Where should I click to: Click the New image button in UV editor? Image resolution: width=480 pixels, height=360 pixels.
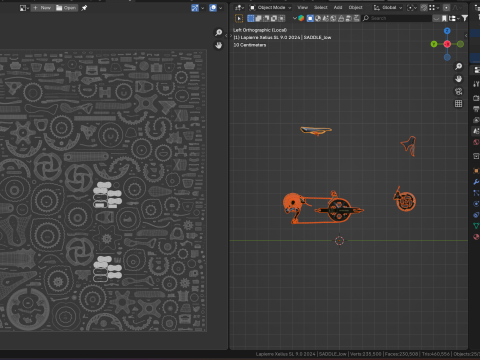pos(42,8)
